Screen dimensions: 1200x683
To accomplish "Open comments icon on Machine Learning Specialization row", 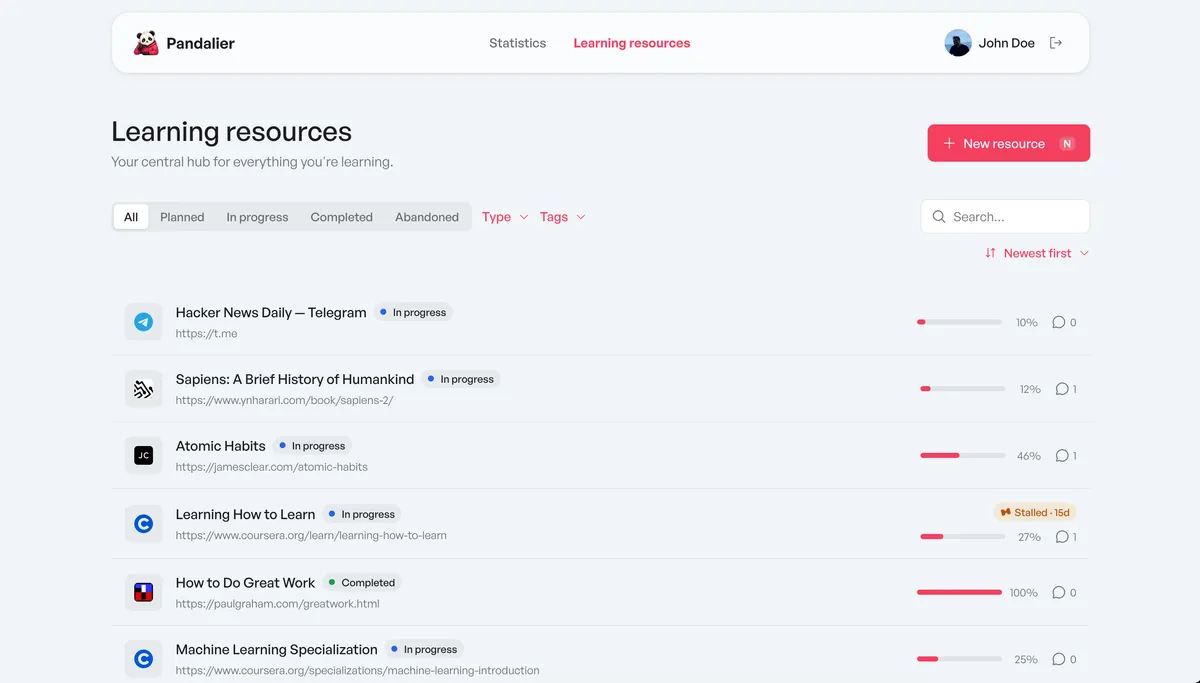I will [1058, 659].
